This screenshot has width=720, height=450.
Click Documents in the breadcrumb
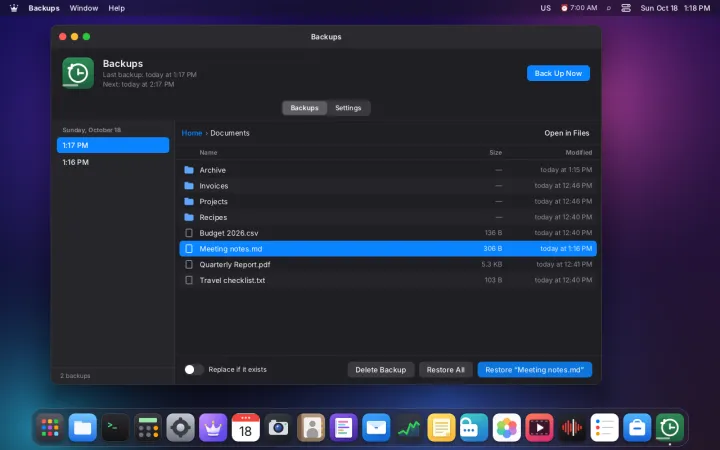pyautogui.click(x=230, y=133)
